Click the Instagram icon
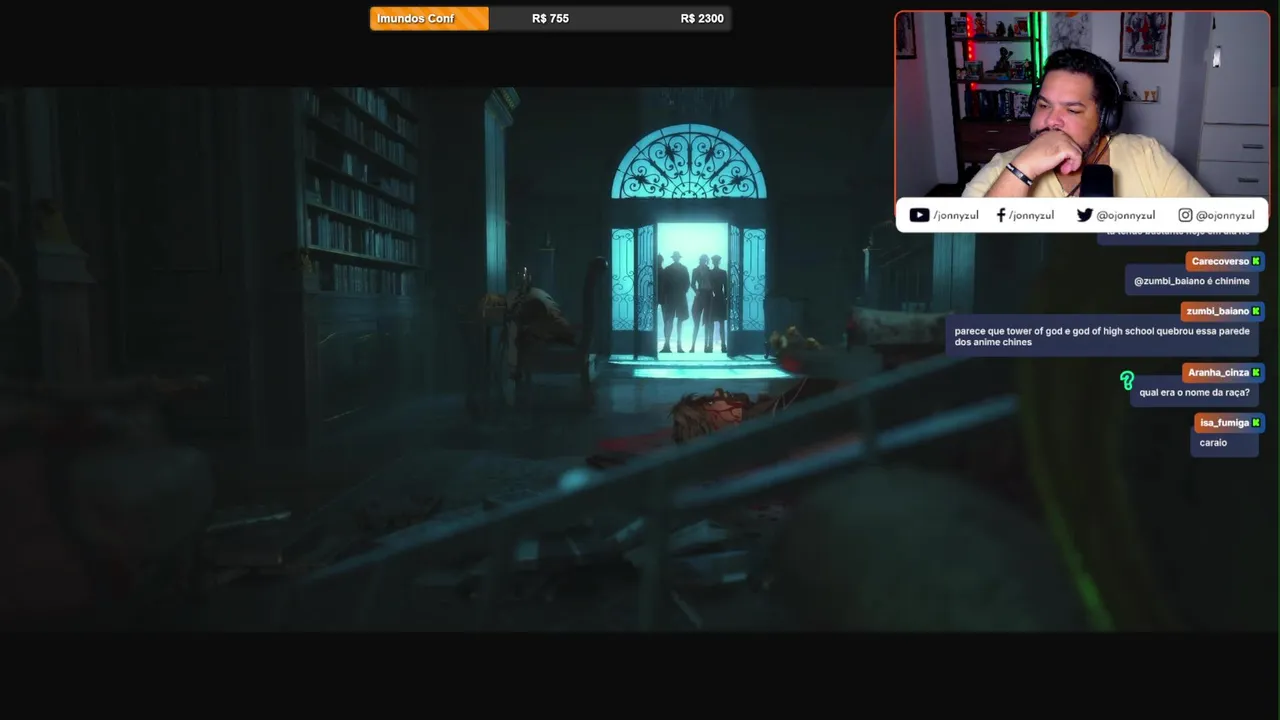 (1185, 215)
